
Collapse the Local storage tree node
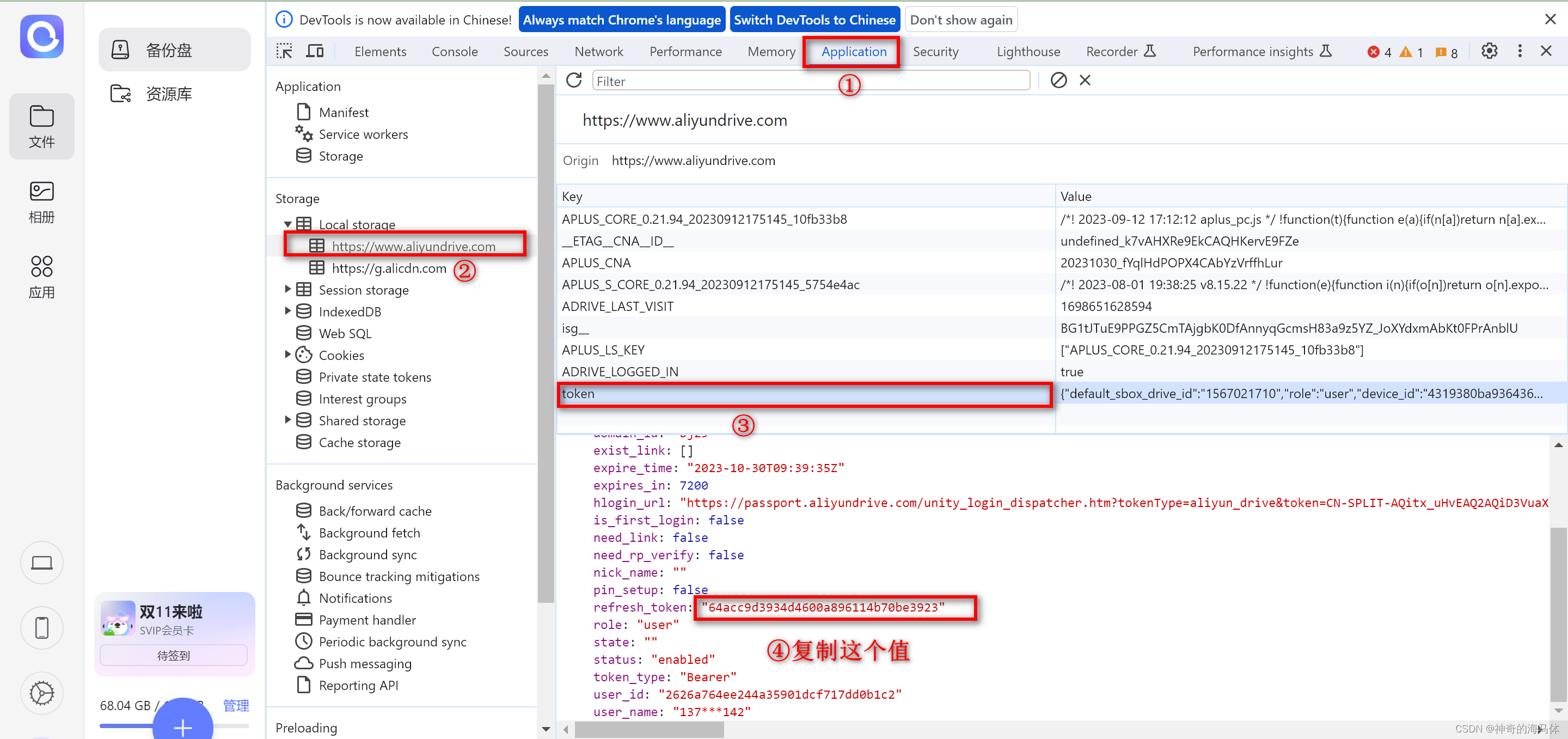[x=287, y=224]
